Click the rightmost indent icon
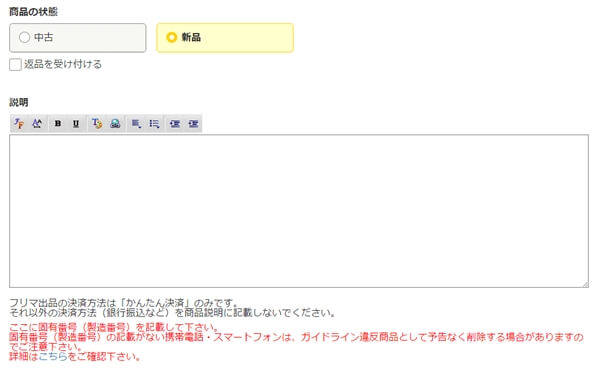 point(193,124)
